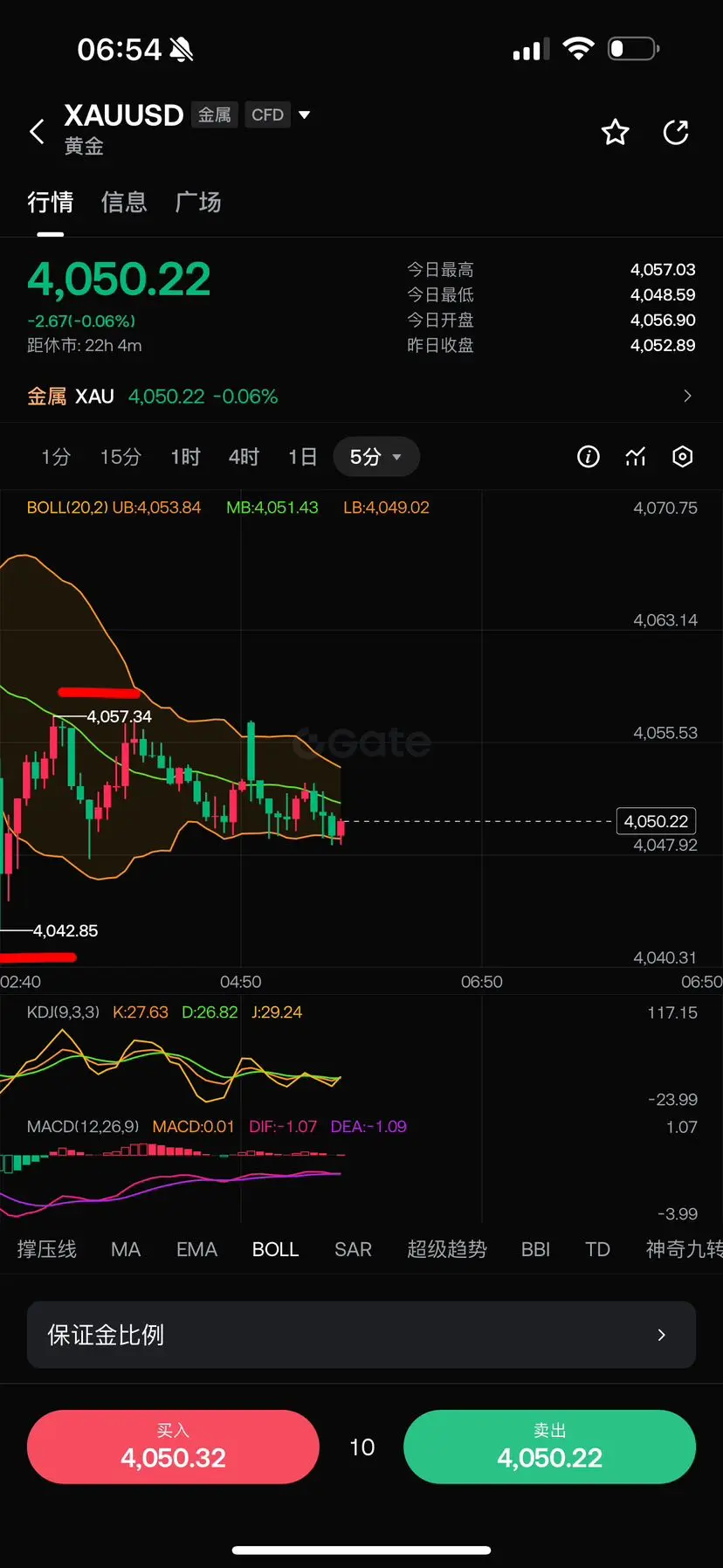Image resolution: width=723 pixels, height=1568 pixels.
Task: Tap the CFD tag beside XAUUSD
Action: pyautogui.click(x=267, y=114)
